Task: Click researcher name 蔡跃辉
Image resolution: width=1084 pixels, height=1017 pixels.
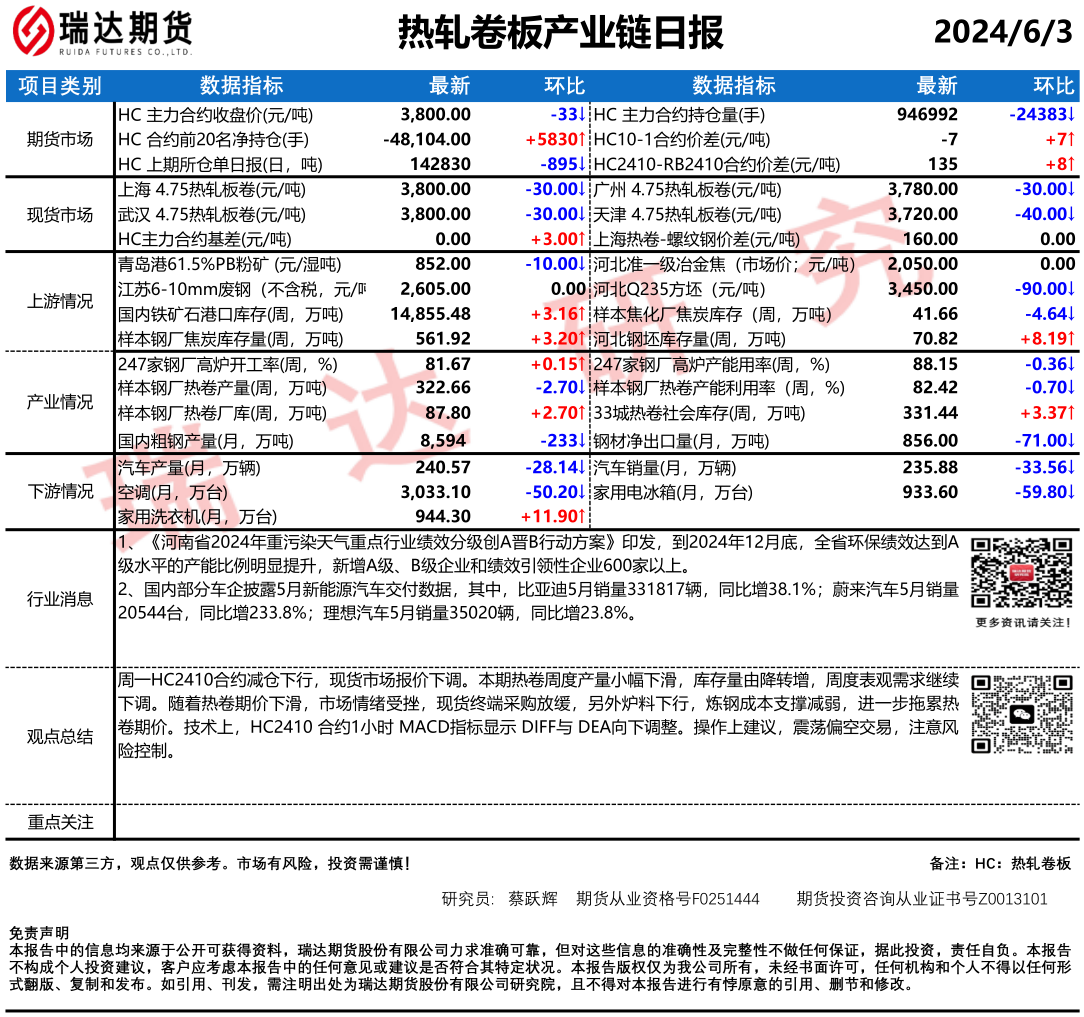Action: pos(532,899)
